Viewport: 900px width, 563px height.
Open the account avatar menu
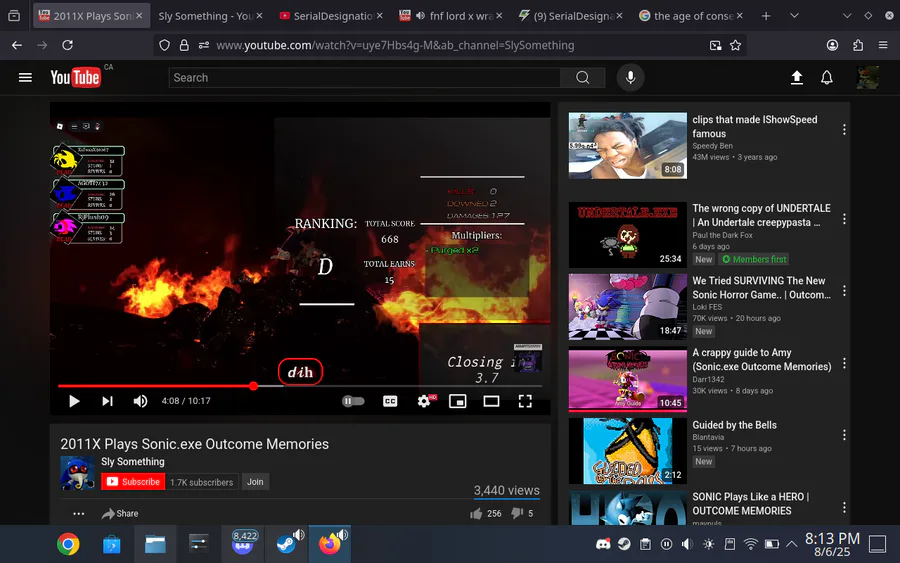point(867,77)
